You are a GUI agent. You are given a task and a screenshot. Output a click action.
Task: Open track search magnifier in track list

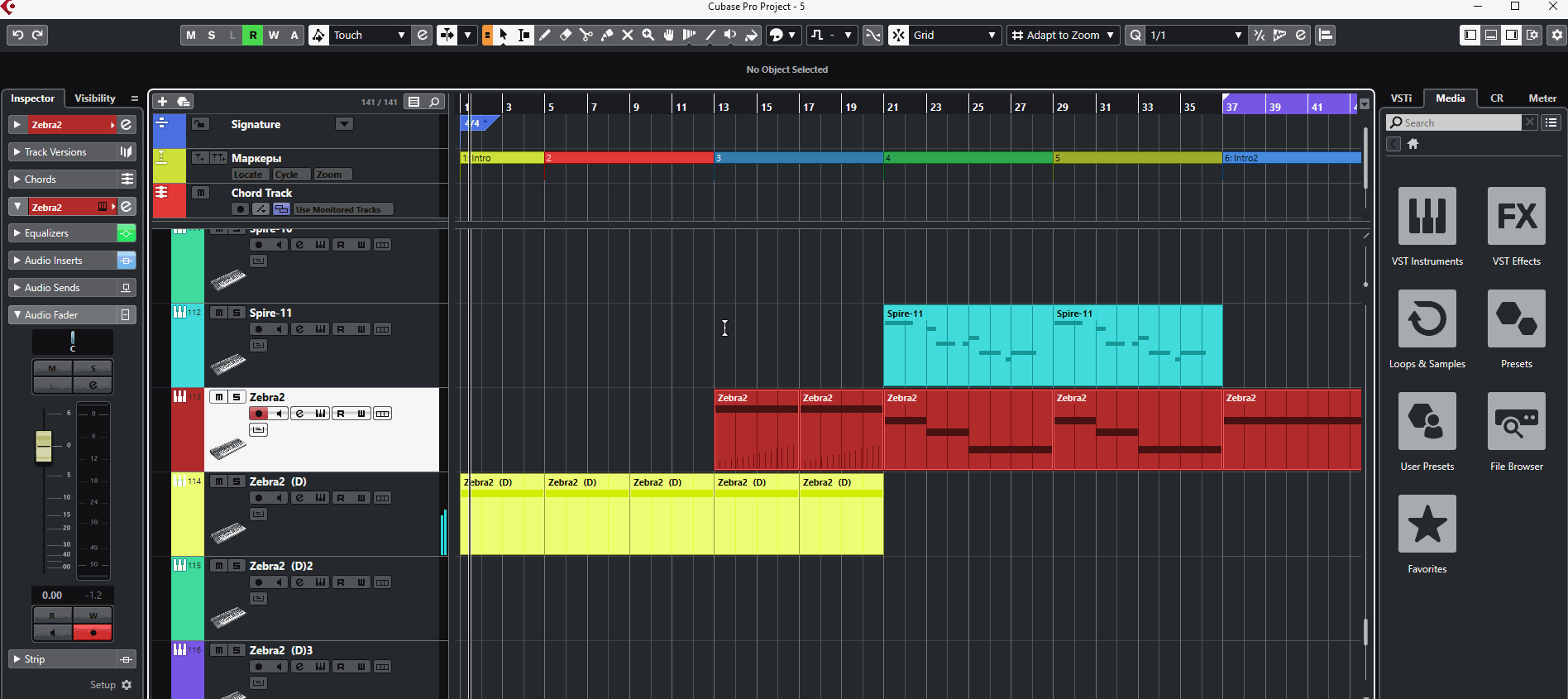(434, 102)
